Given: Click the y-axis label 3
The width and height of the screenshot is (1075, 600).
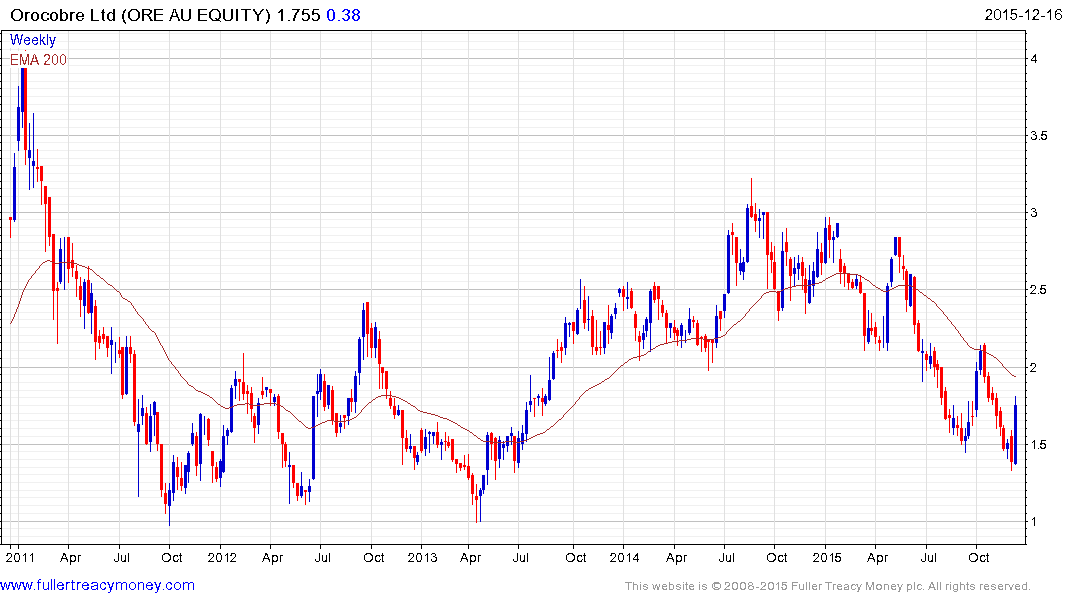Looking at the screenshot, I should pyautogui.click(x=1034, y=213).
